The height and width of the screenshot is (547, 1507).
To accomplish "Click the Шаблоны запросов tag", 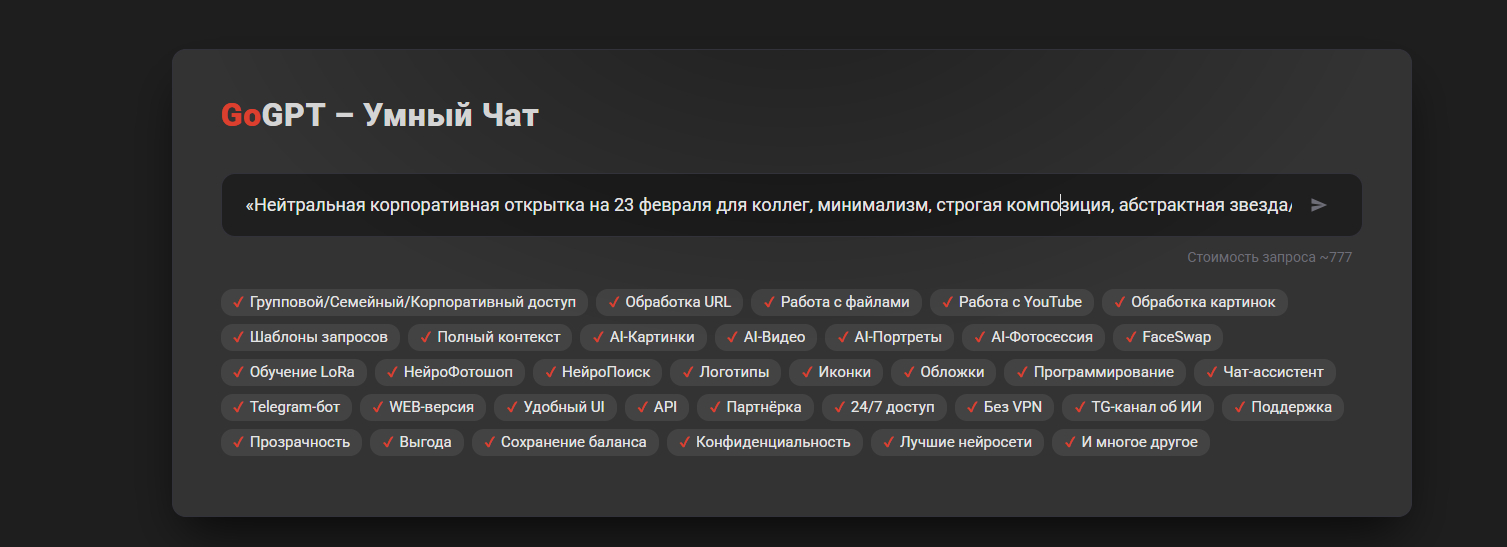I will pos(310,337).
